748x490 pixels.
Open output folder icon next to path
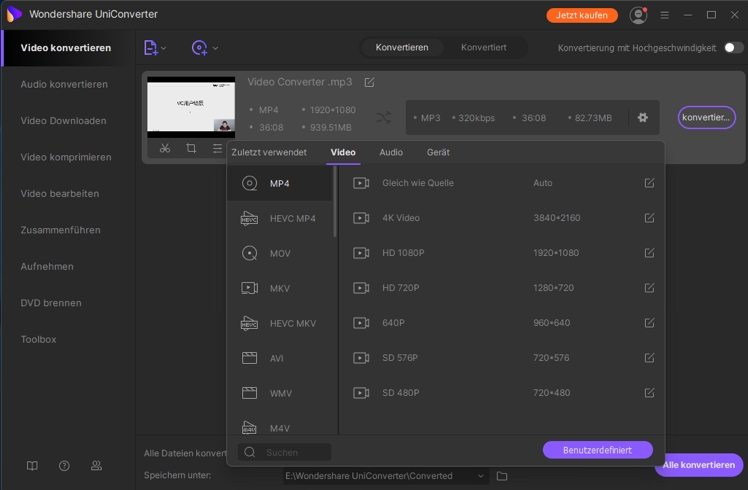(502, 476)
